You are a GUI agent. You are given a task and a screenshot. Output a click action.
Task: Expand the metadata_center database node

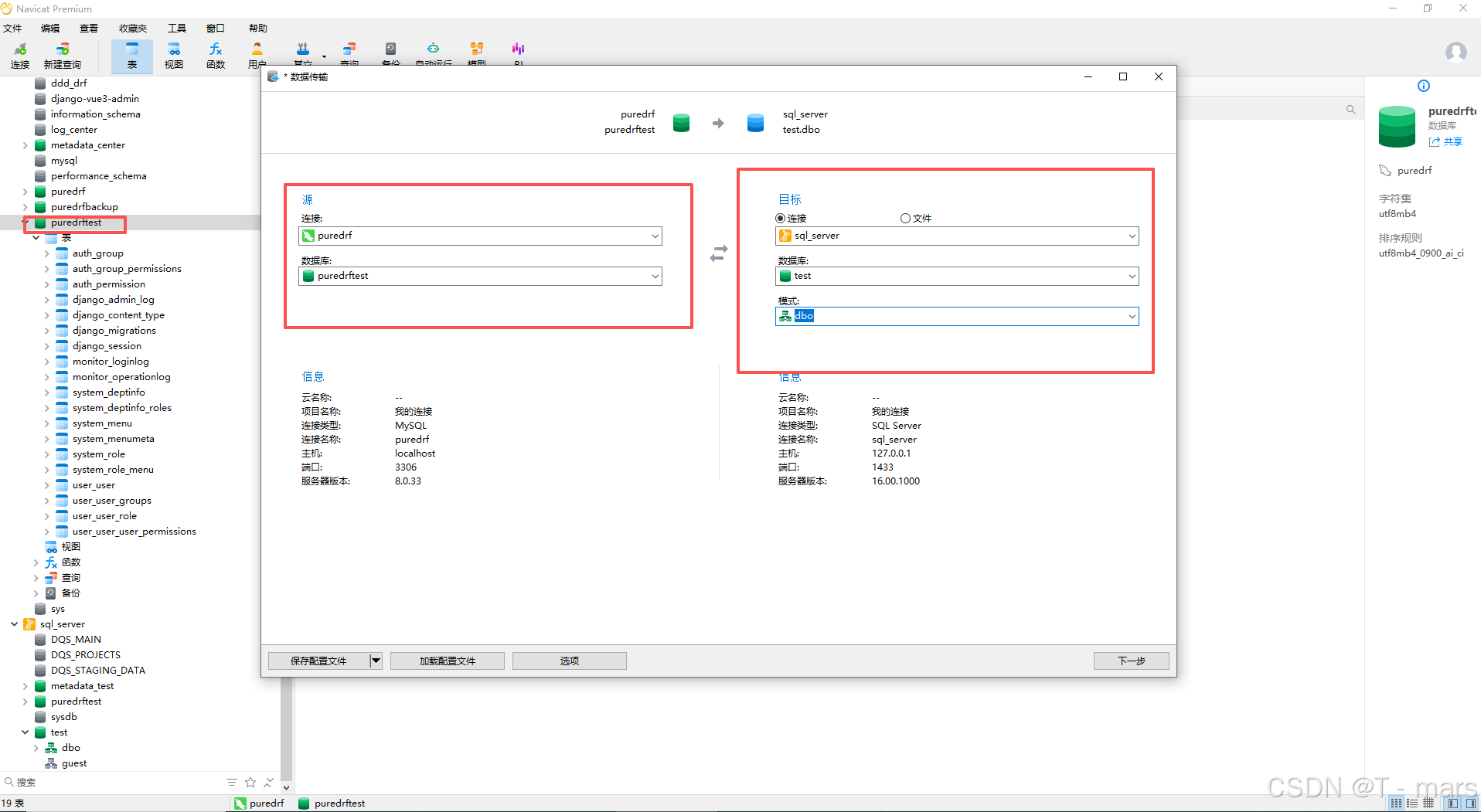click(x=25, y=145)
